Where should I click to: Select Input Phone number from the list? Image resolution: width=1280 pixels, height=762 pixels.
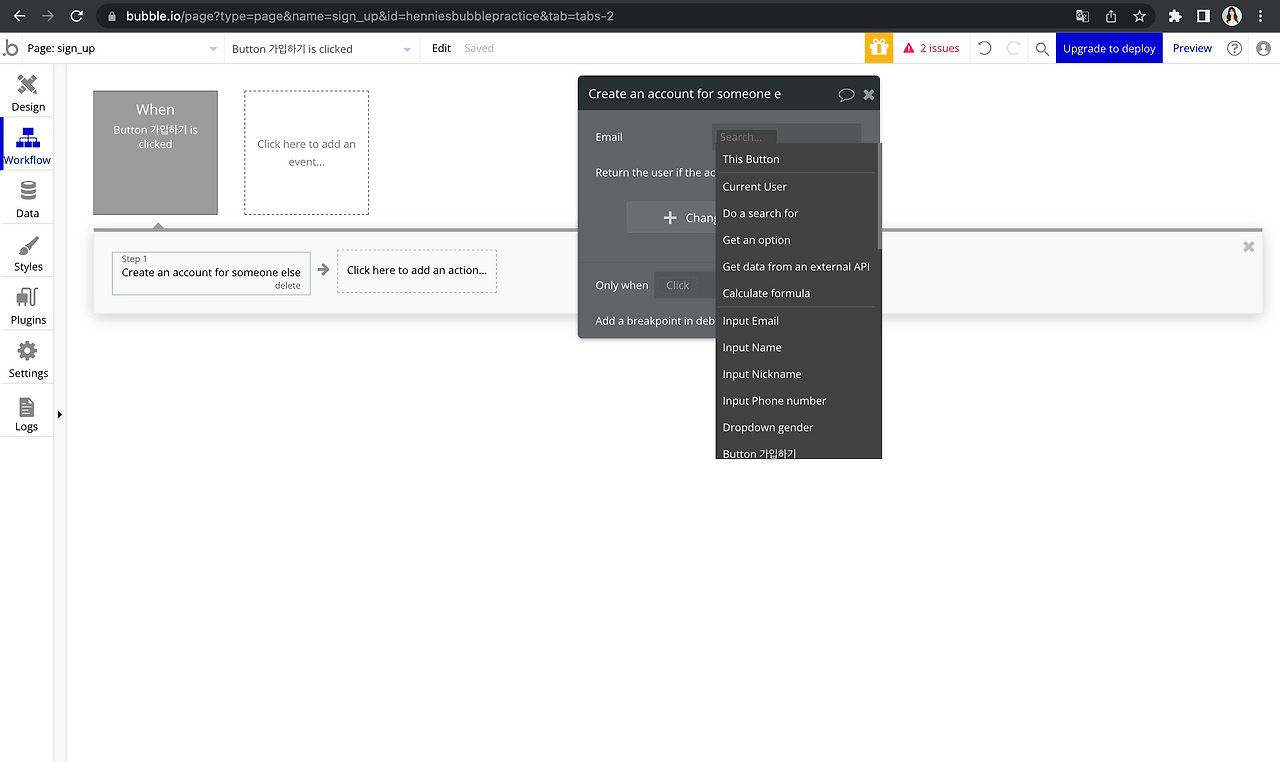tap(798, 401)
